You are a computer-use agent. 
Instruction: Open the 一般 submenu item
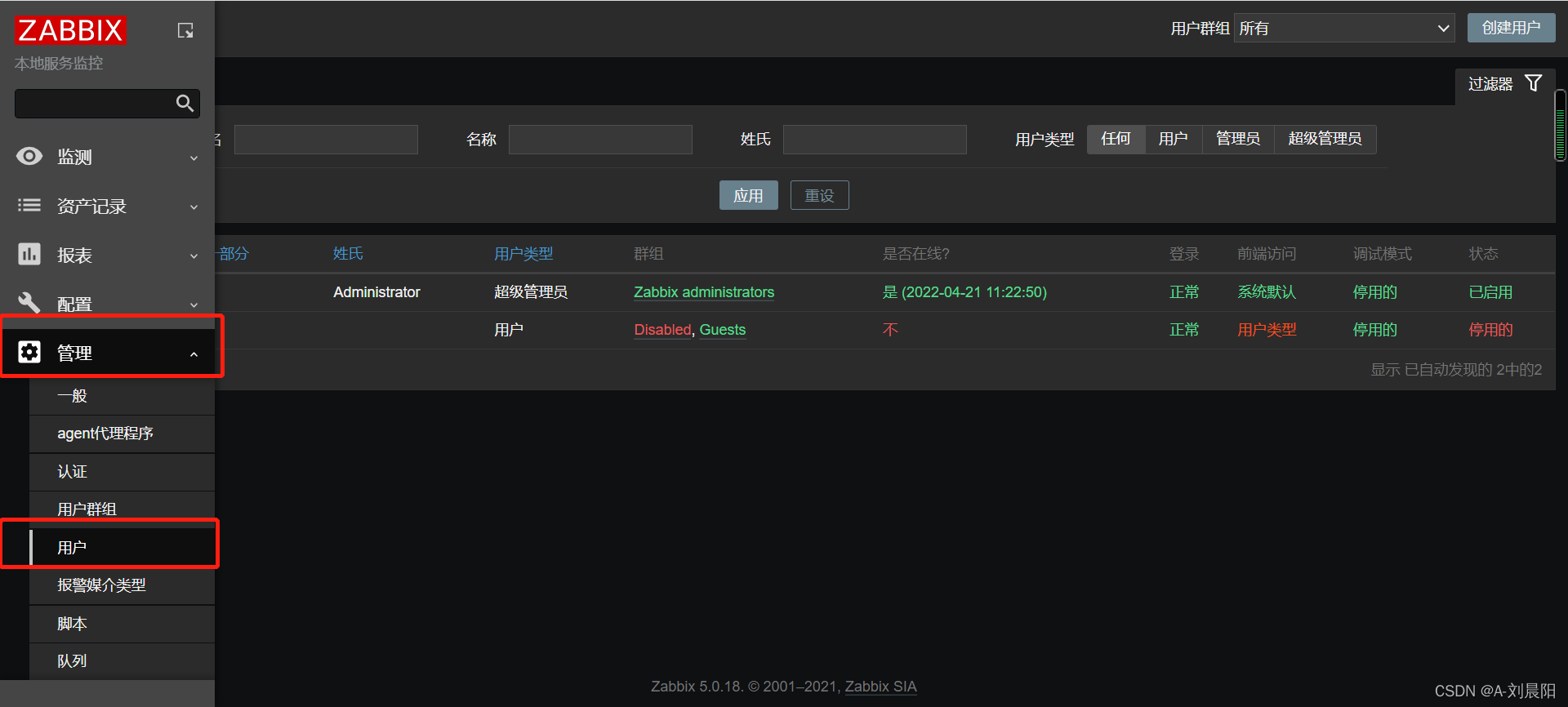click(x=122, y=396)
